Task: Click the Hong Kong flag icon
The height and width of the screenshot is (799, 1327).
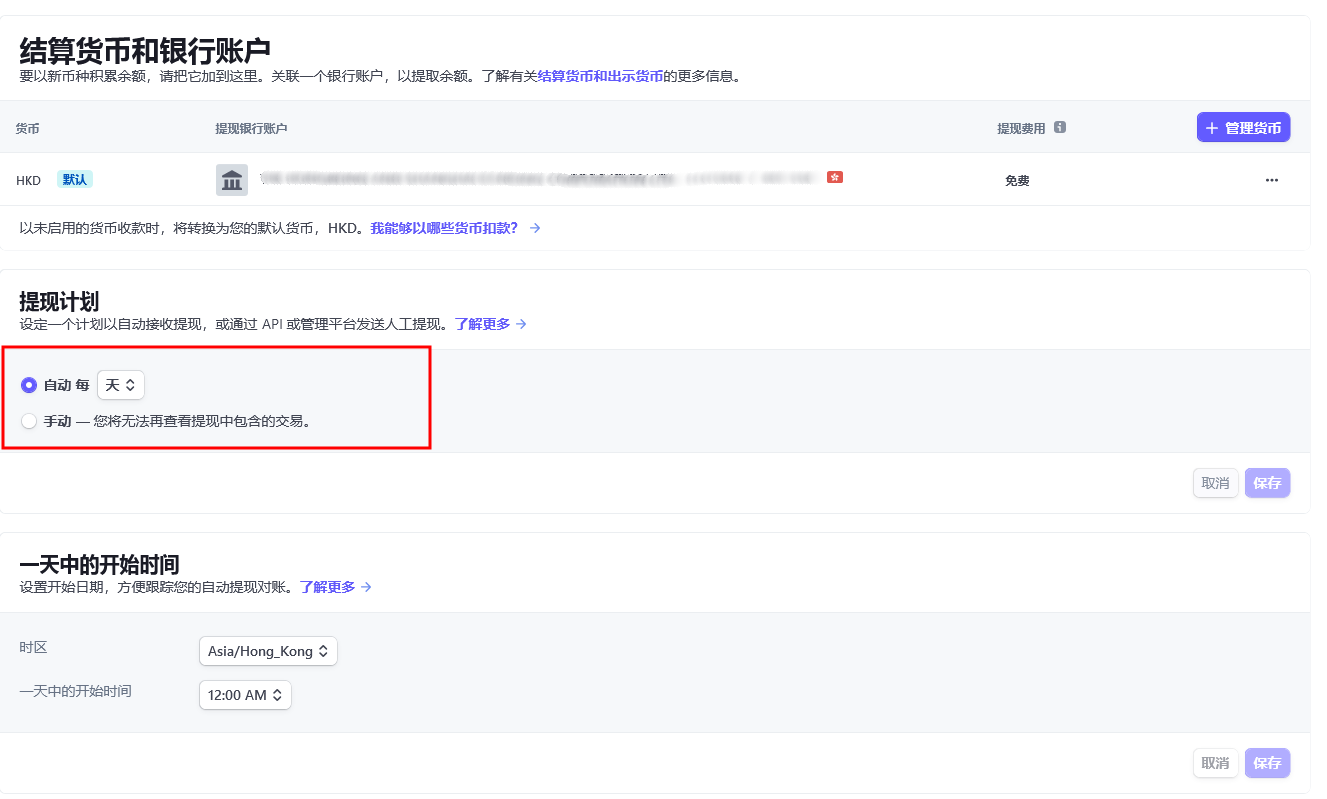Action: [835, 177]
